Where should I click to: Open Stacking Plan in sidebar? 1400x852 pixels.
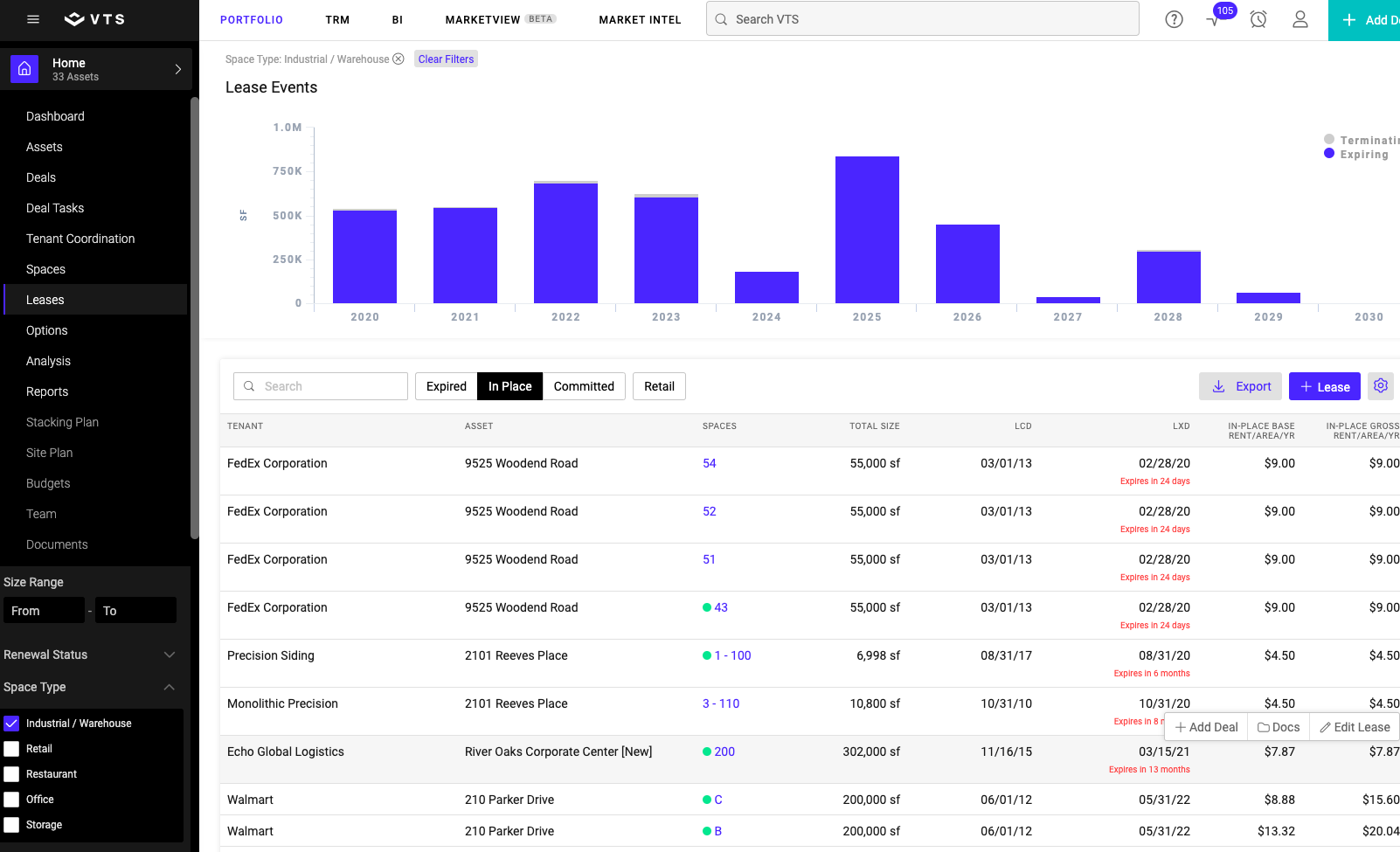point(62,422)
